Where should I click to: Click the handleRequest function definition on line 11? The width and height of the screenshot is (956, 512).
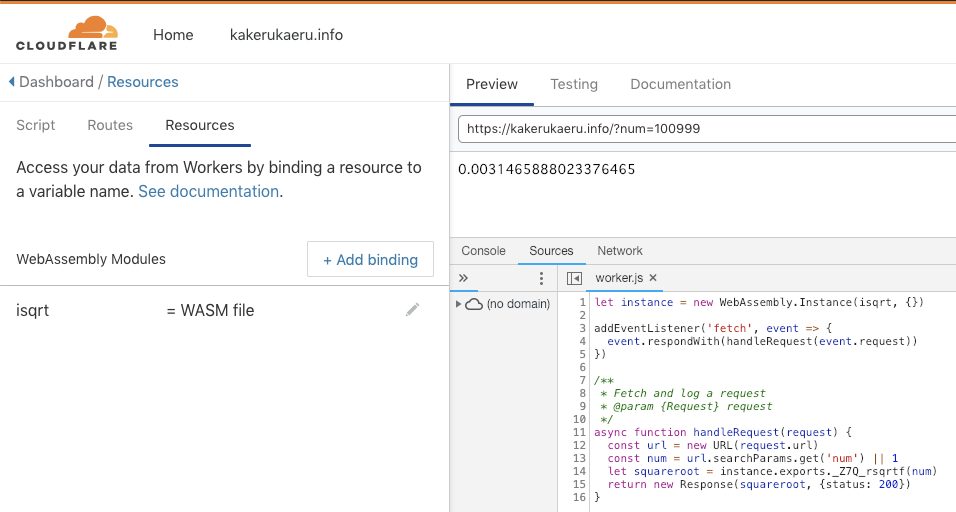point(722,432)
